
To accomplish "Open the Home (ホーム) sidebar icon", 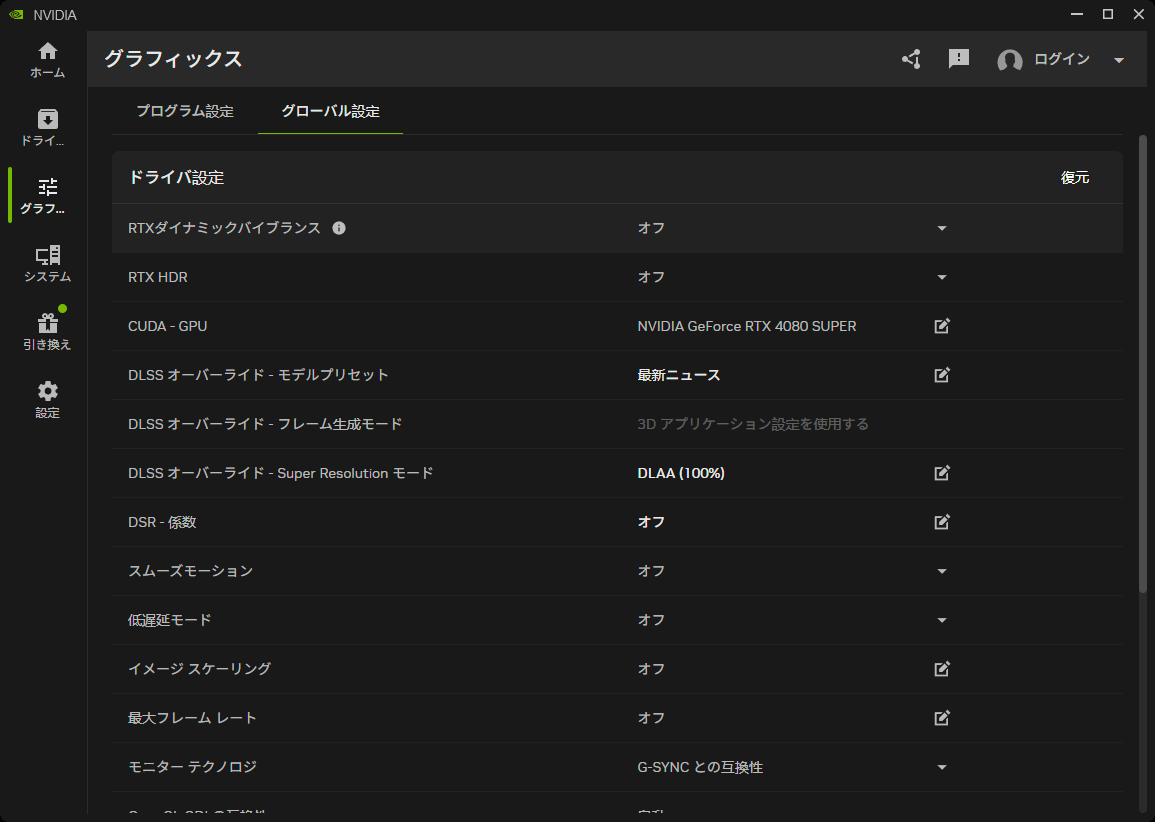I will coord(47,59).
